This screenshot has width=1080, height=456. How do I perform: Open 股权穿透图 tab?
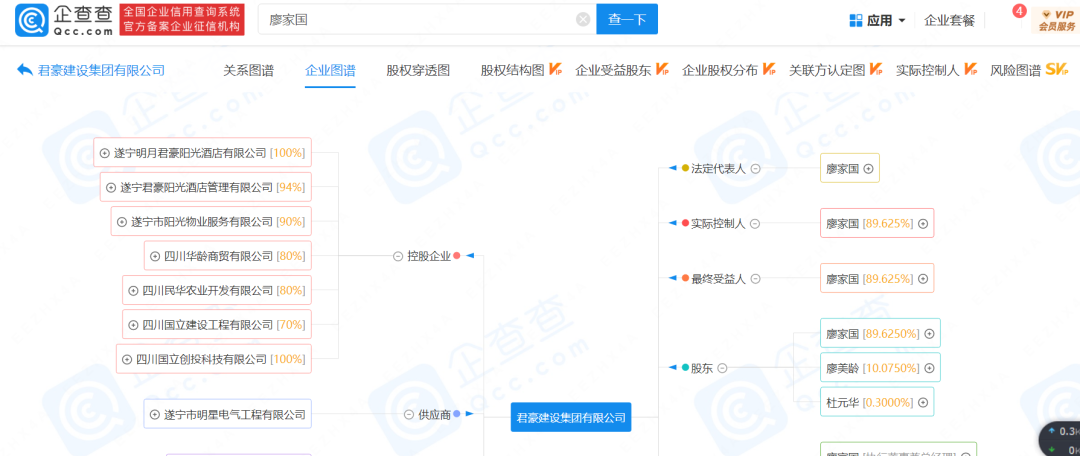coord(417,70)
